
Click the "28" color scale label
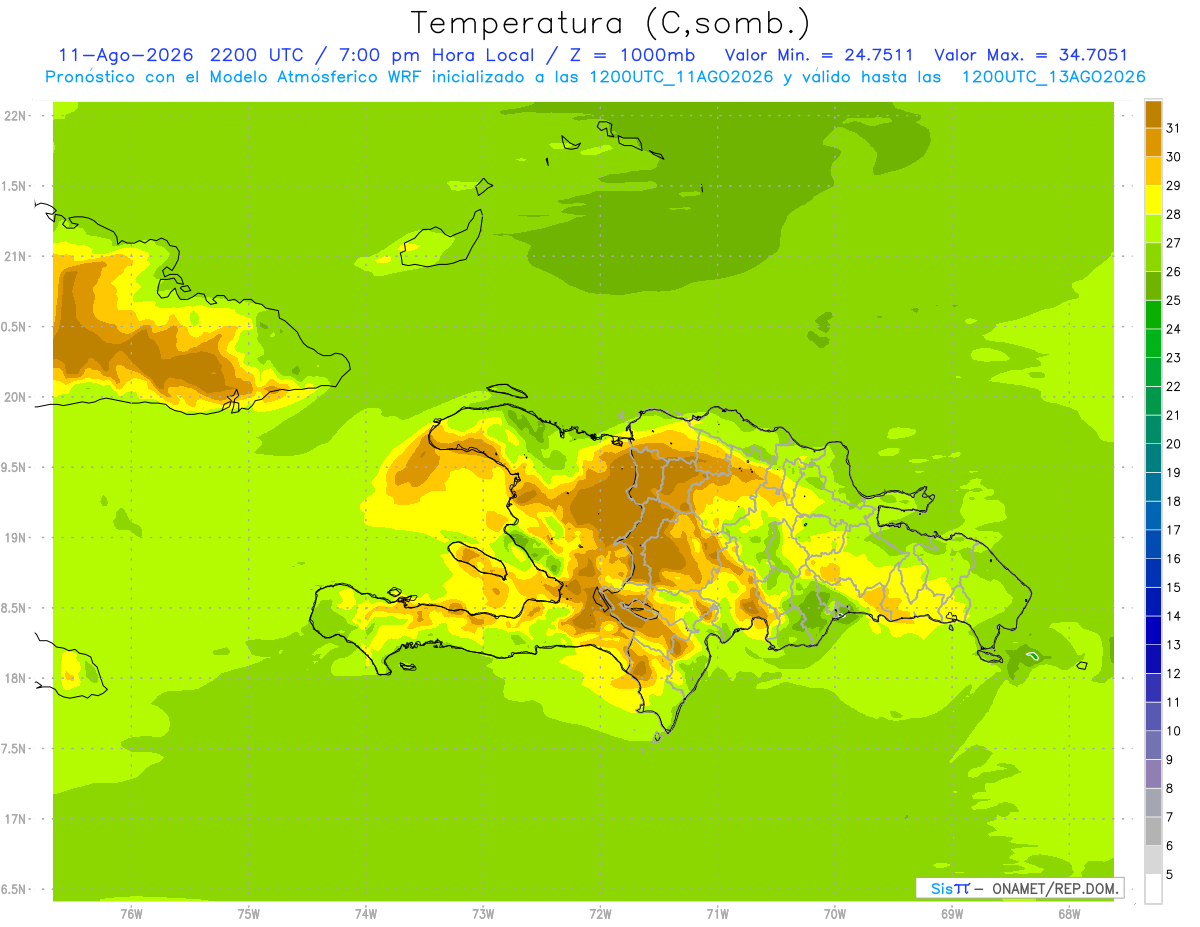pos(1173,214)
